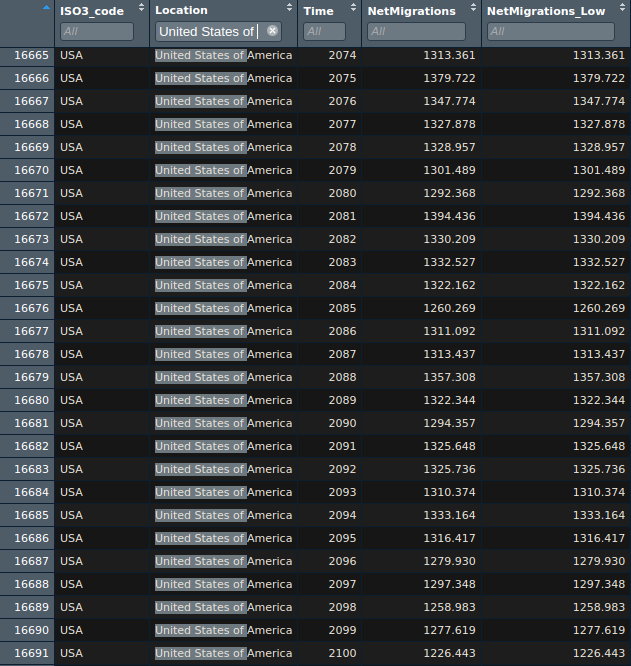The width and height of the screenshot is (631, 666).
Task: Focus the NetMigrations_Low filter field
Action: click(552, 32)
